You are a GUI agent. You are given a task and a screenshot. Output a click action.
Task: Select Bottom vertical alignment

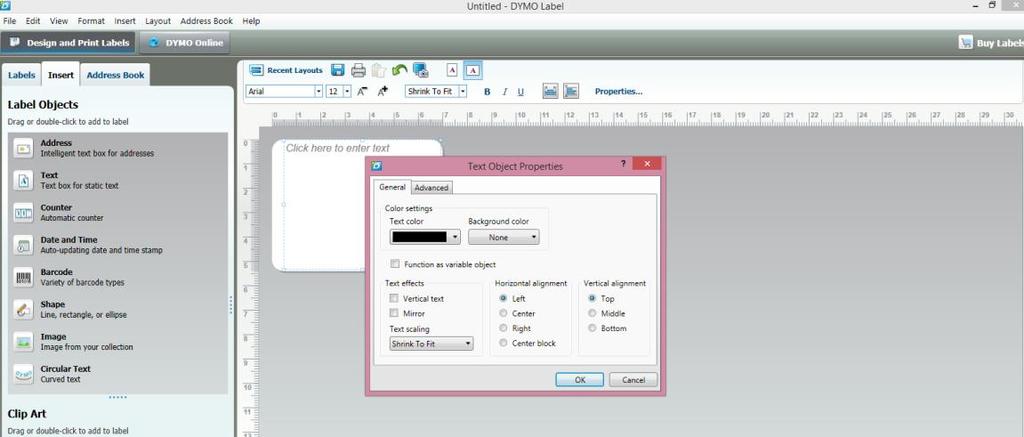592,328
